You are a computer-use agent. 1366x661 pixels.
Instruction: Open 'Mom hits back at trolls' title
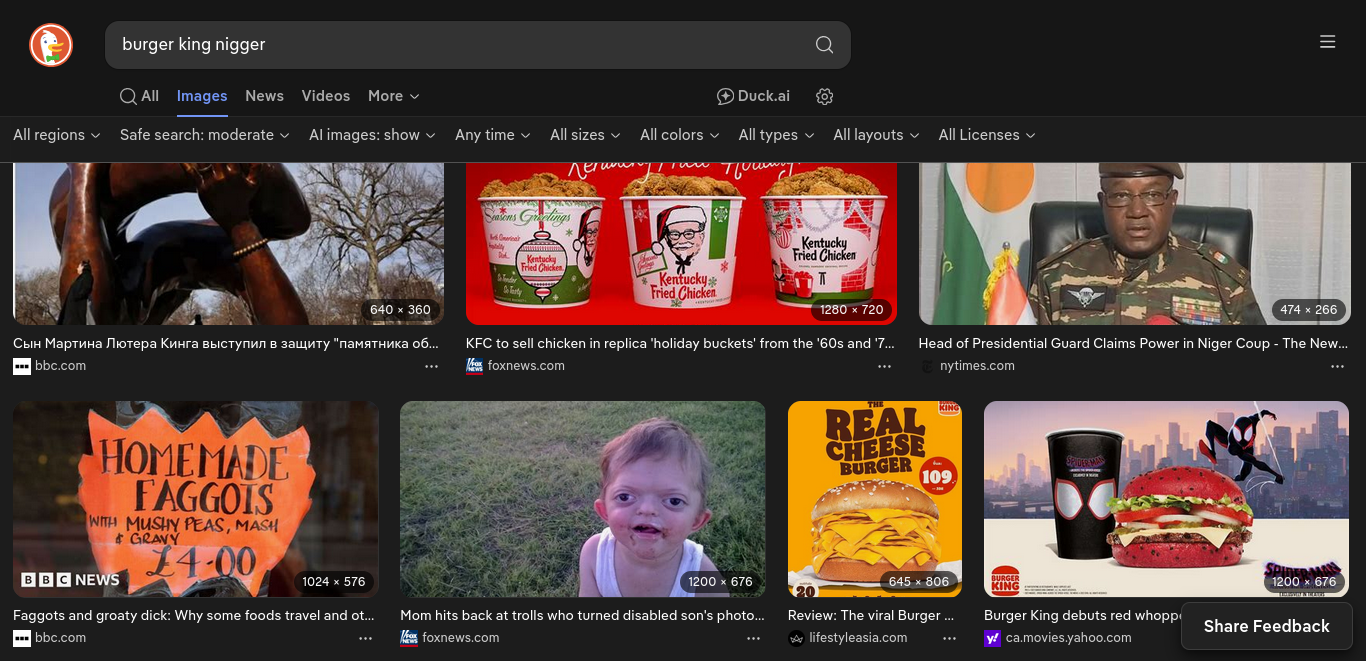click(583, 615)
